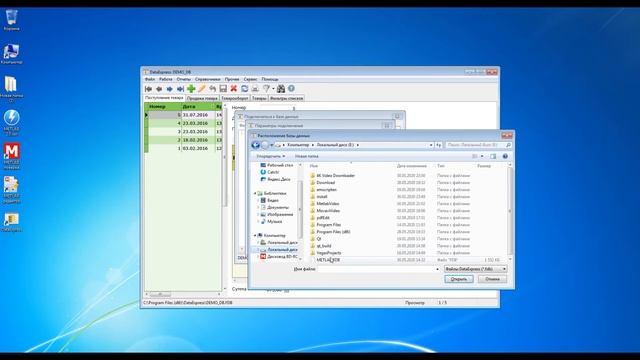Print using the printer toolbar icon
640x360 pixels.
pos(255,89)
